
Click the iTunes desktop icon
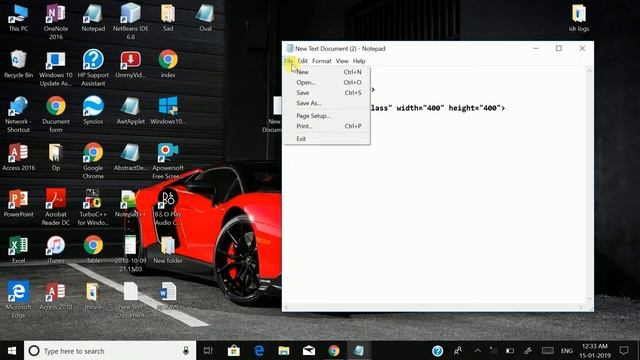[x=56, y=250]
